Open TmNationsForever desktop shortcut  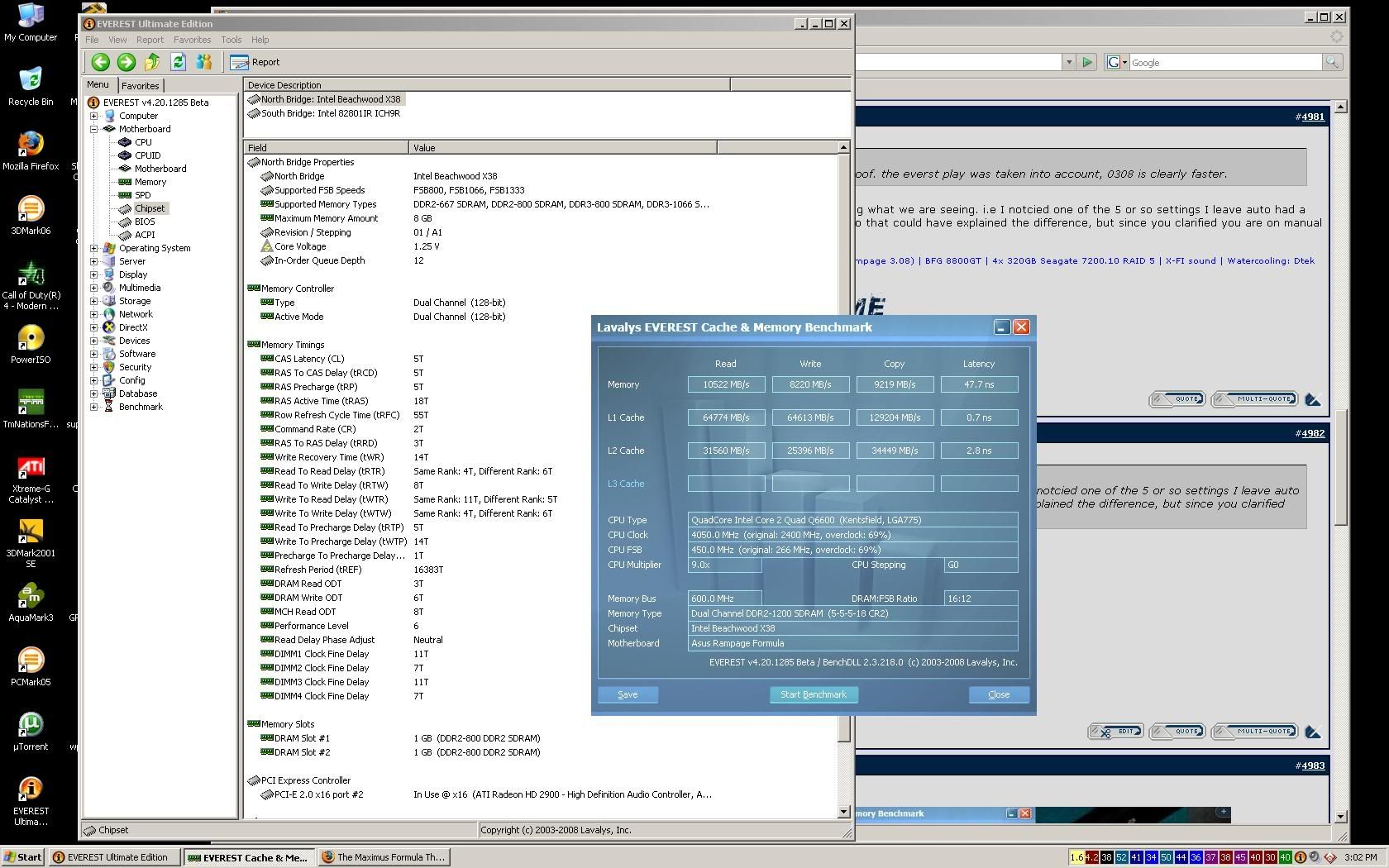click(x=31, y=408)
